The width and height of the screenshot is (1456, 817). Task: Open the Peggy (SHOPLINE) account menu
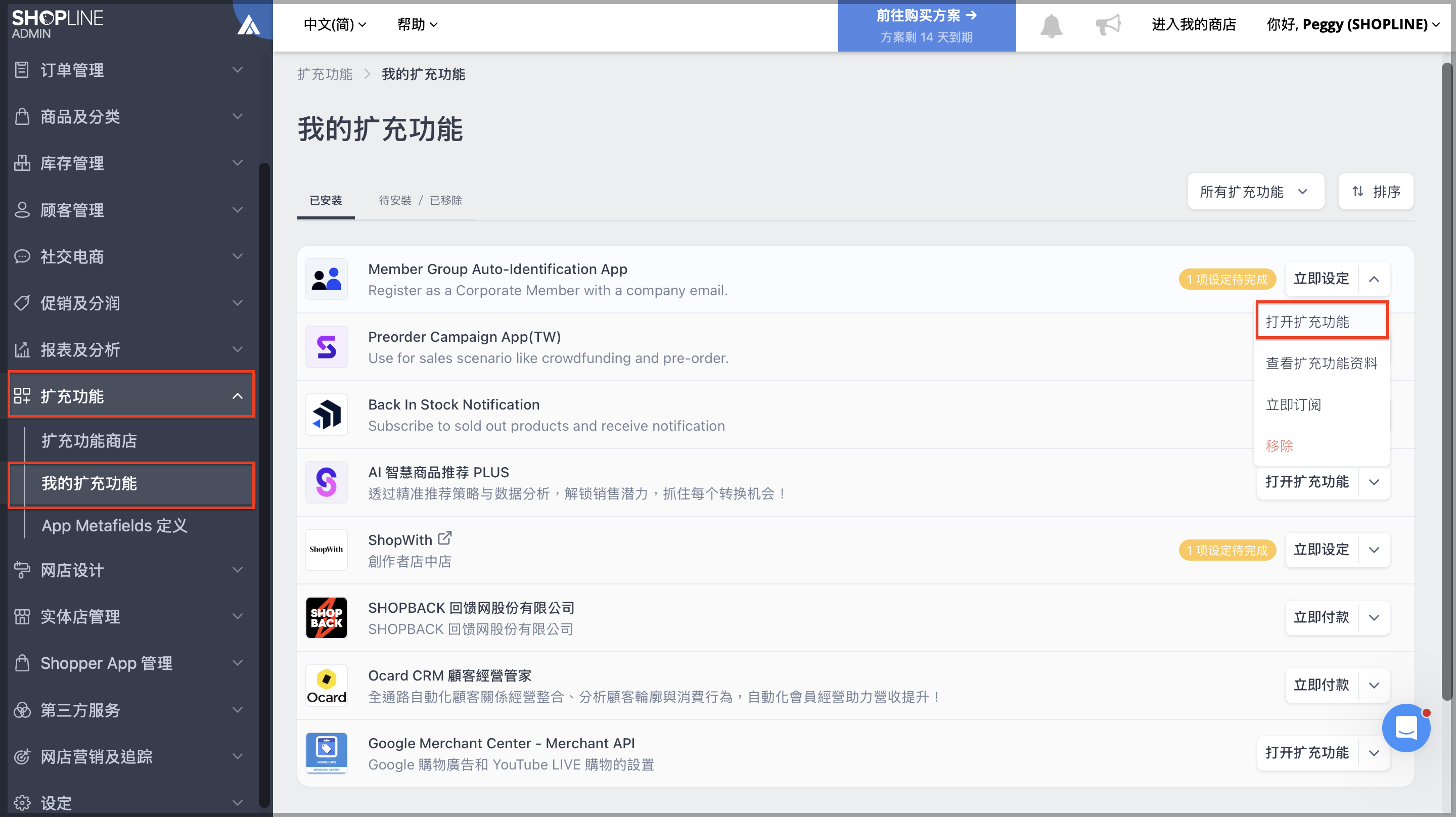1352,24
